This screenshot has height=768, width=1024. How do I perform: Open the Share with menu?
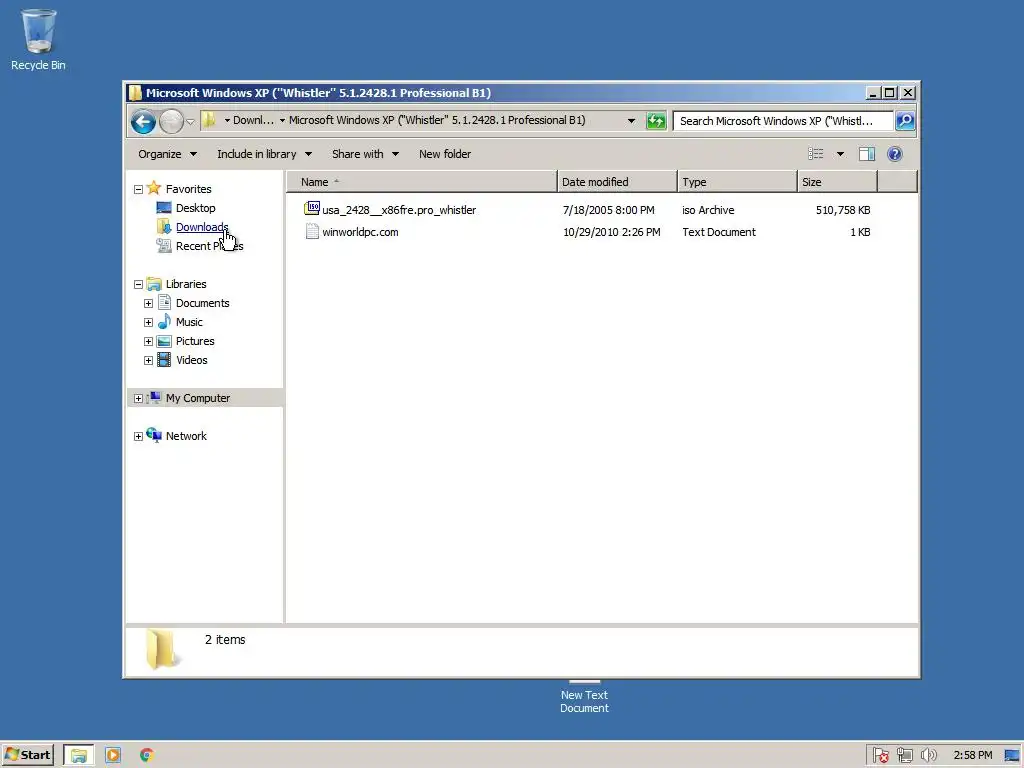(365, 154)
